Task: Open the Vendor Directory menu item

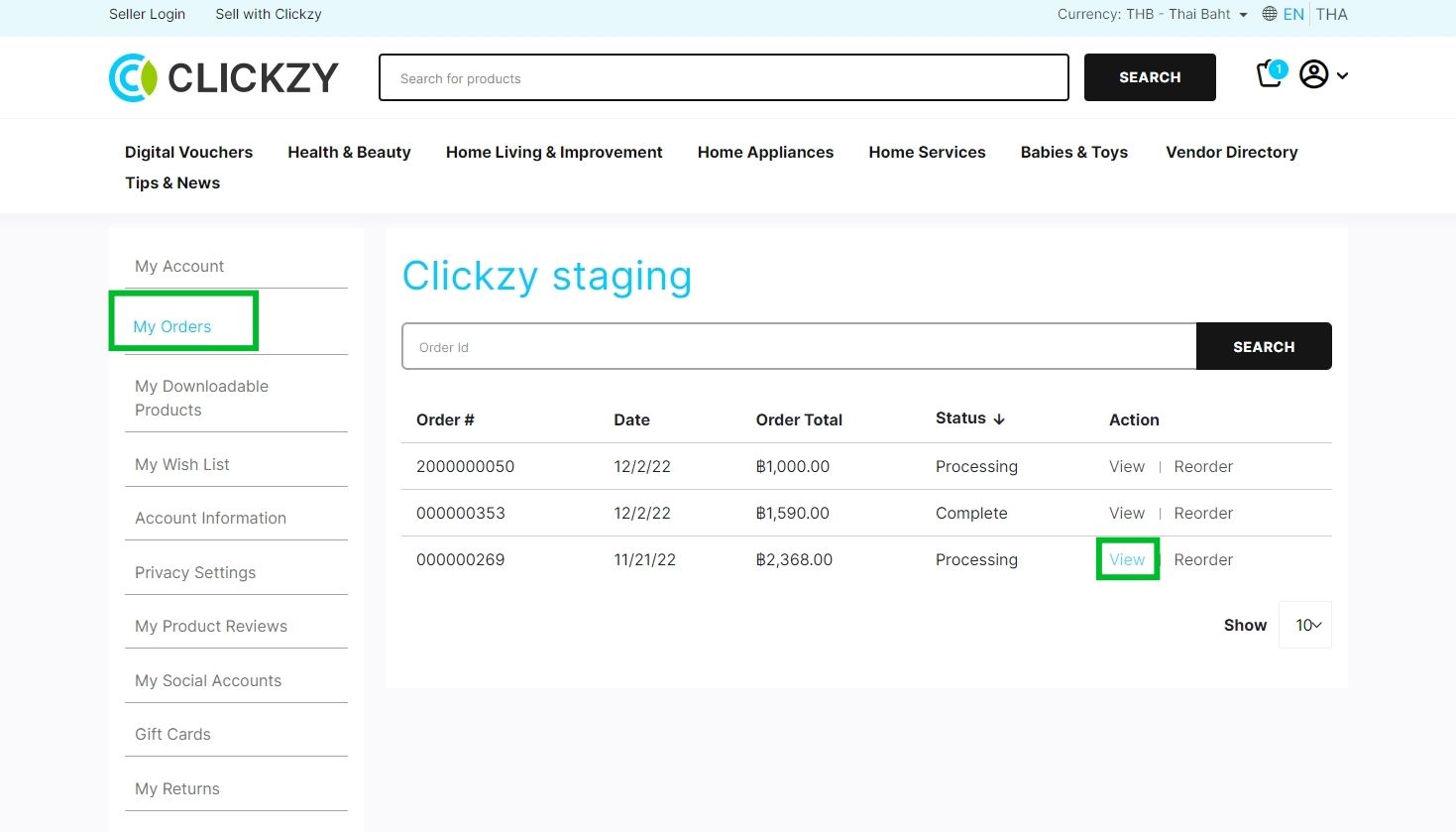Action: (1232, 152)
